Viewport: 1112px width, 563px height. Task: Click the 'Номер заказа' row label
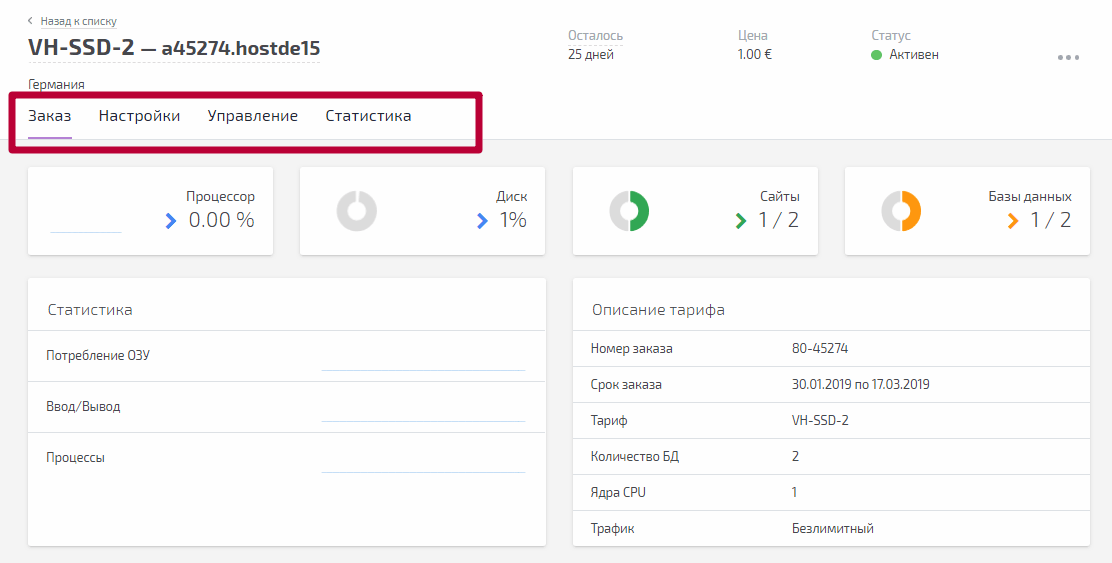[x=631, y=348]
